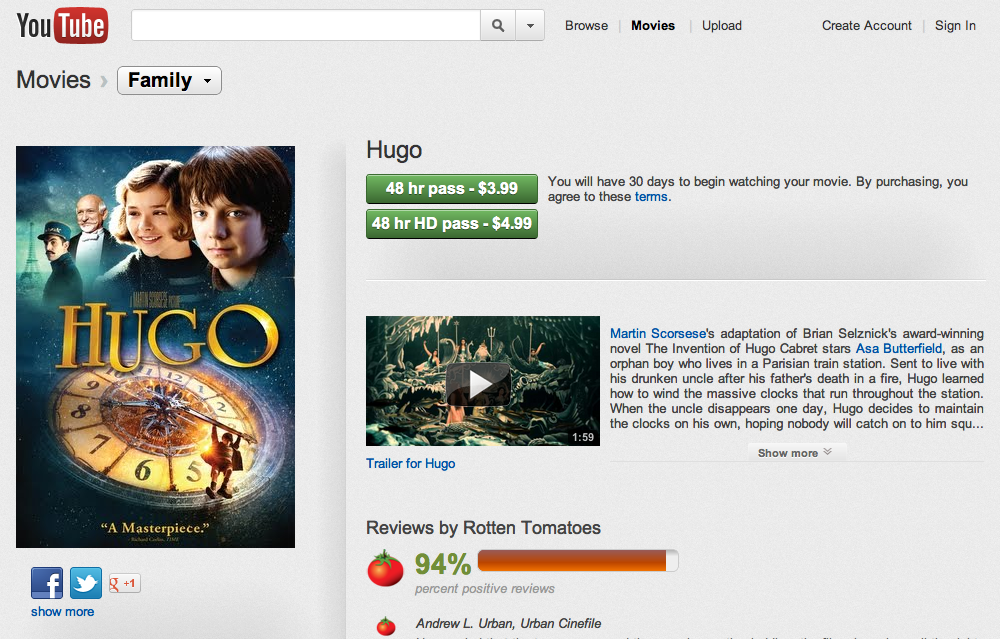This screenshot has width=1000, height=639.
Task: Open the Movies tab
Action: click(653, 26)
